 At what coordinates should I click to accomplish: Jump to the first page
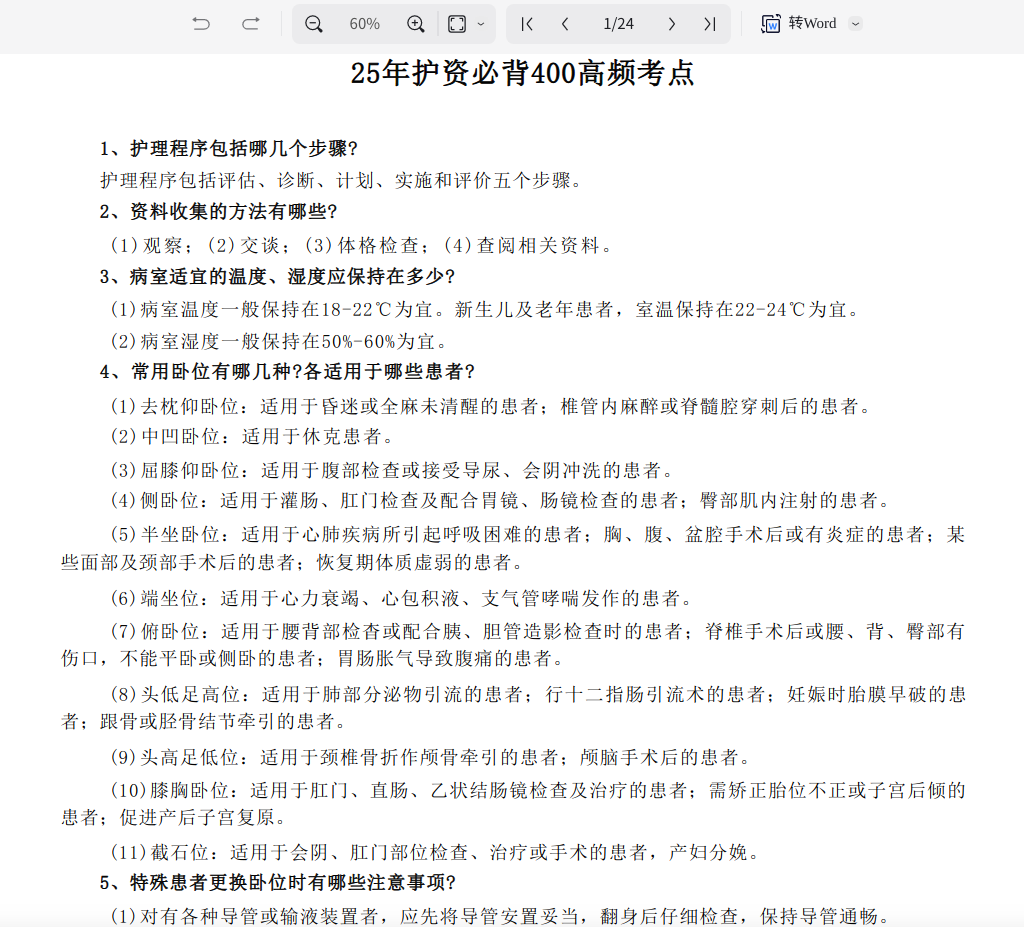click(527, 24)
